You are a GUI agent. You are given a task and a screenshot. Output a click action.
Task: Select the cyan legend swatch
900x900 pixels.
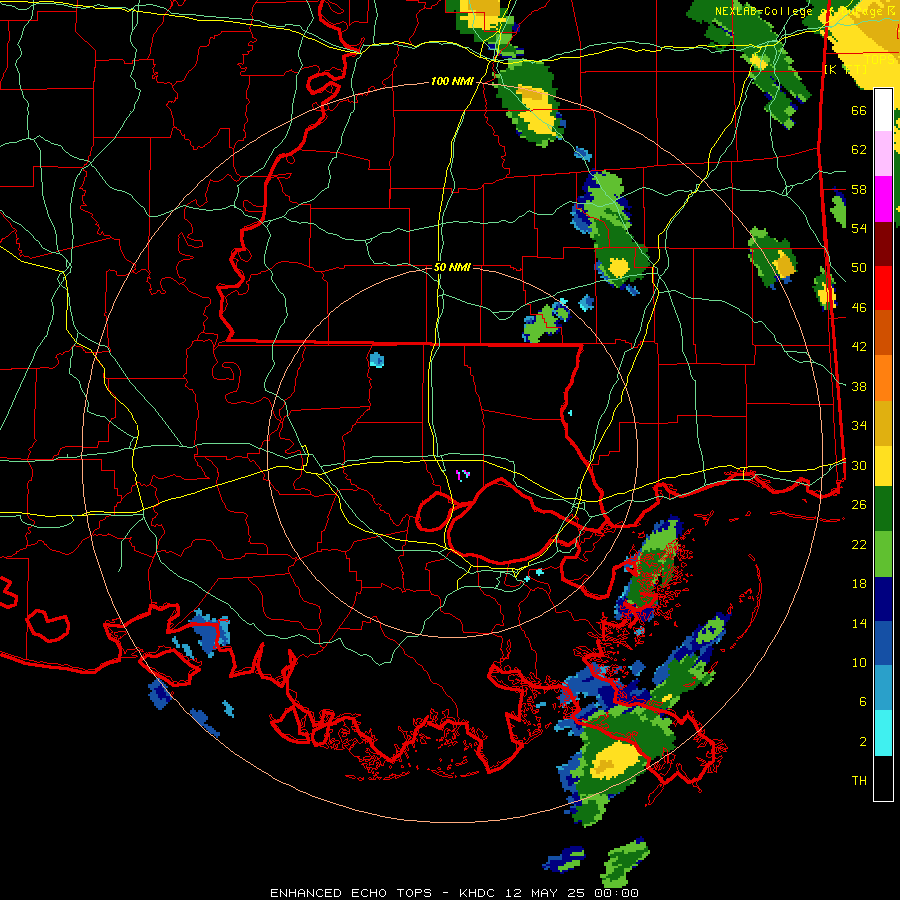883,733
